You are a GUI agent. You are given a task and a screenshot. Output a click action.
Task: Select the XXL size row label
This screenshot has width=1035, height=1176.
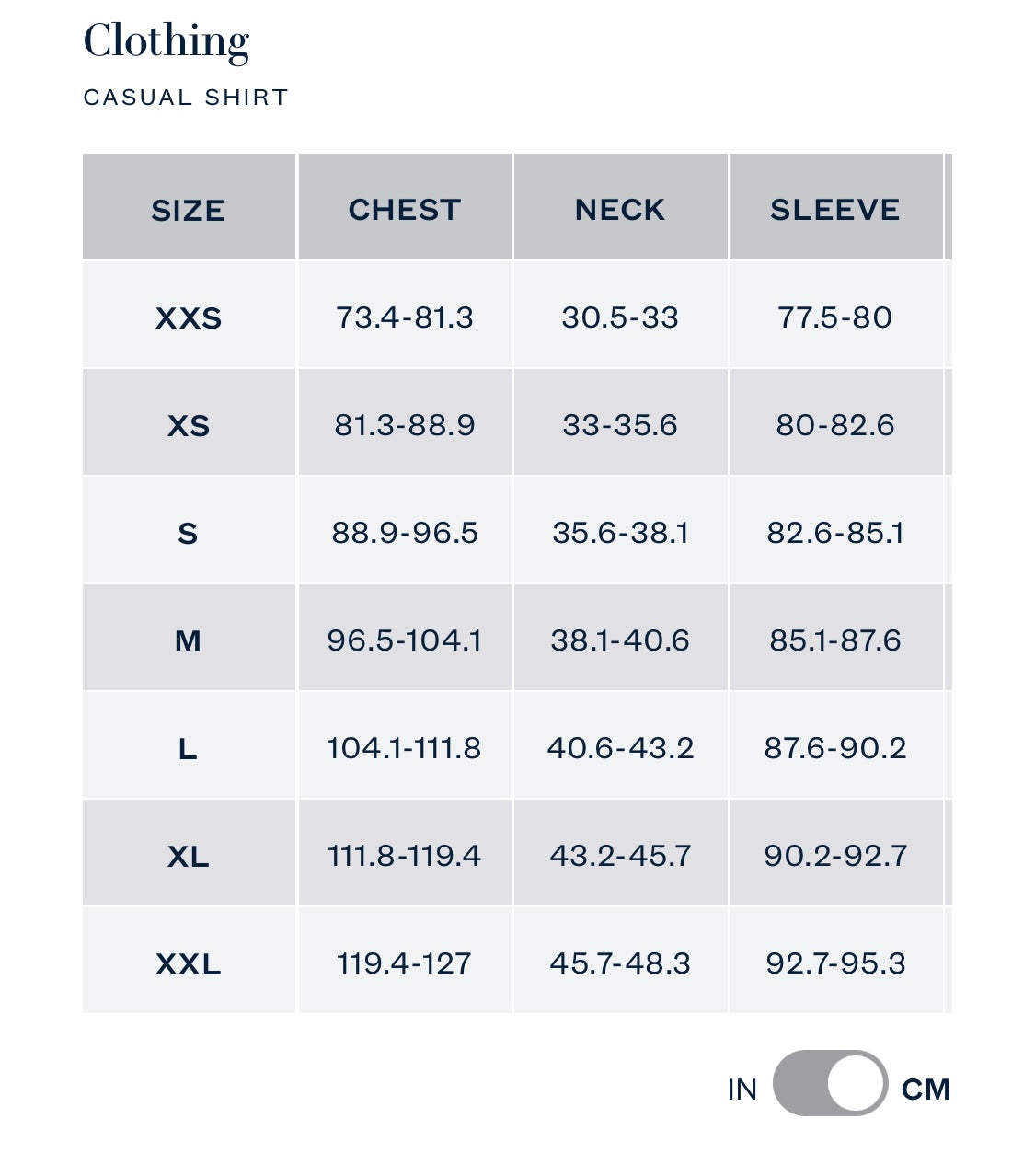coord(188,964)
